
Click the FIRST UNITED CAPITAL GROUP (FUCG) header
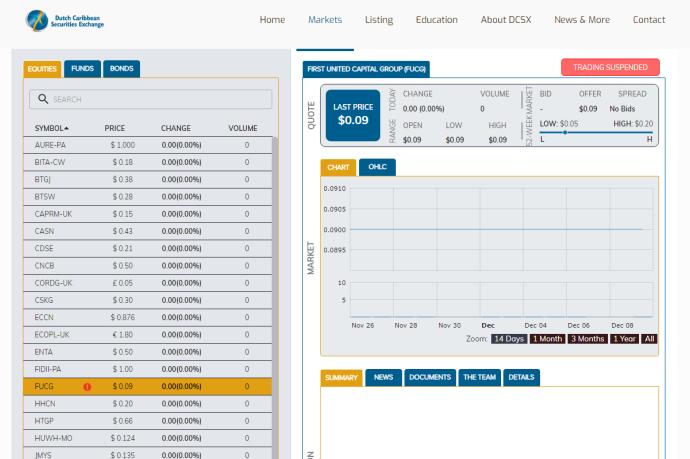[366, 69]
